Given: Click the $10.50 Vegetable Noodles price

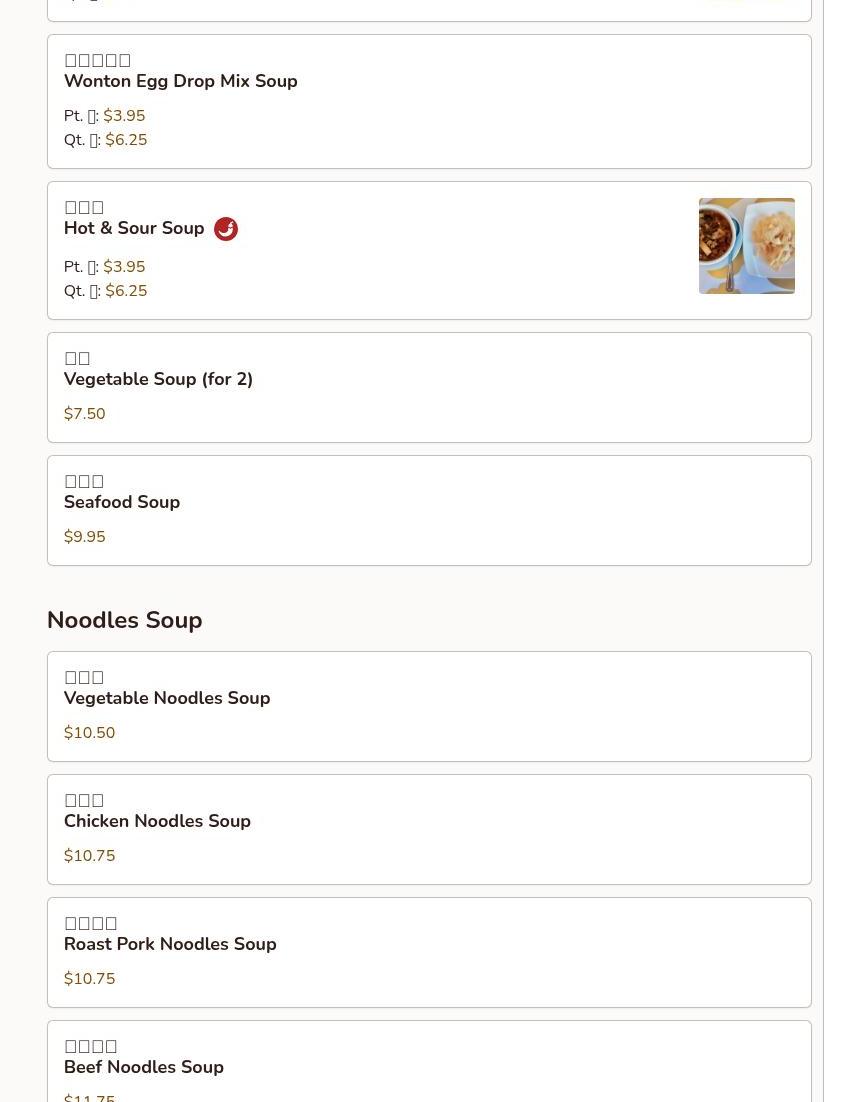Looking at the screenshot, I should (89, 732).
